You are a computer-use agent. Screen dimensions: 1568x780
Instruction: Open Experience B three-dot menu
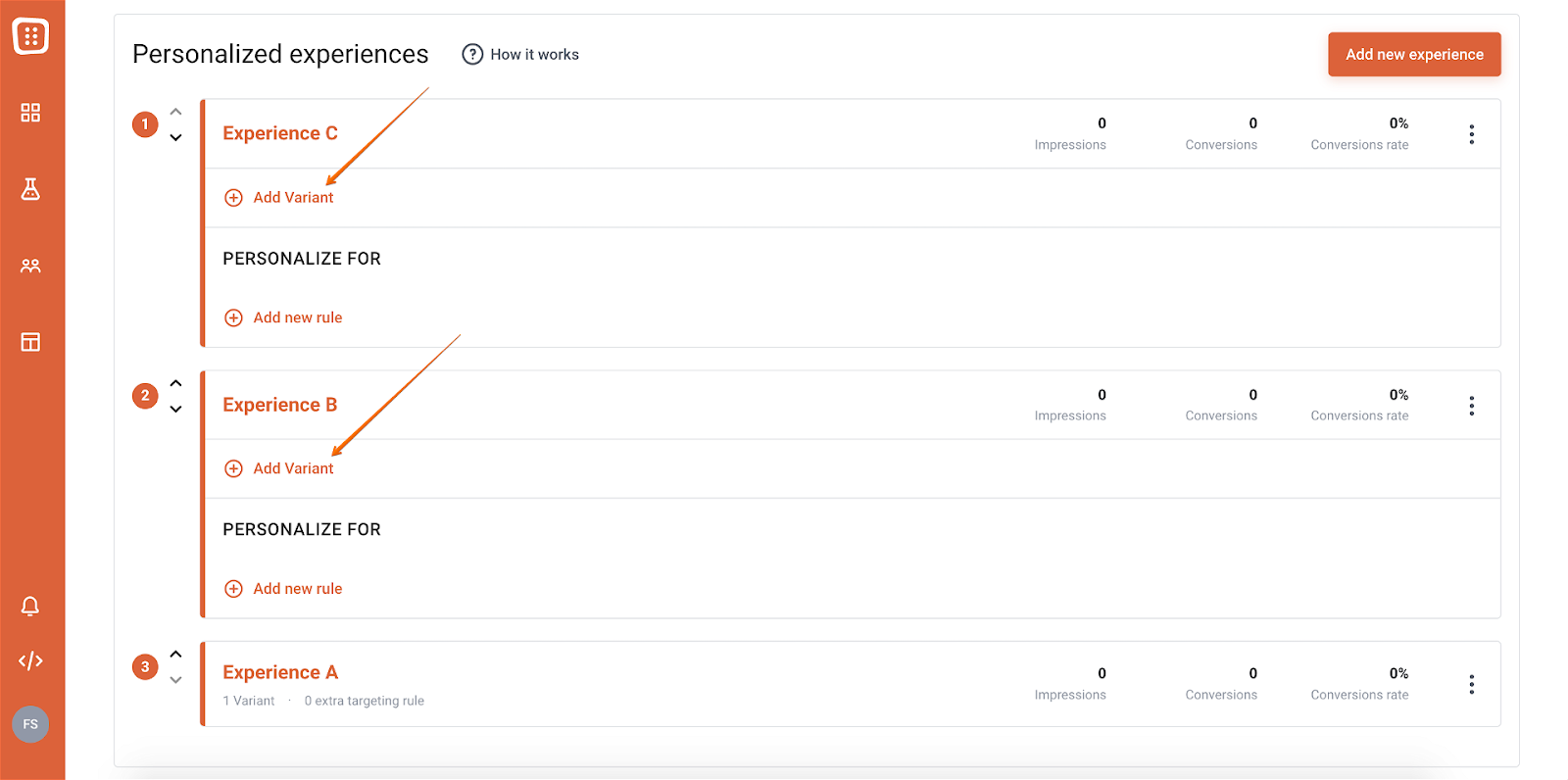(x=1471, y=406)
